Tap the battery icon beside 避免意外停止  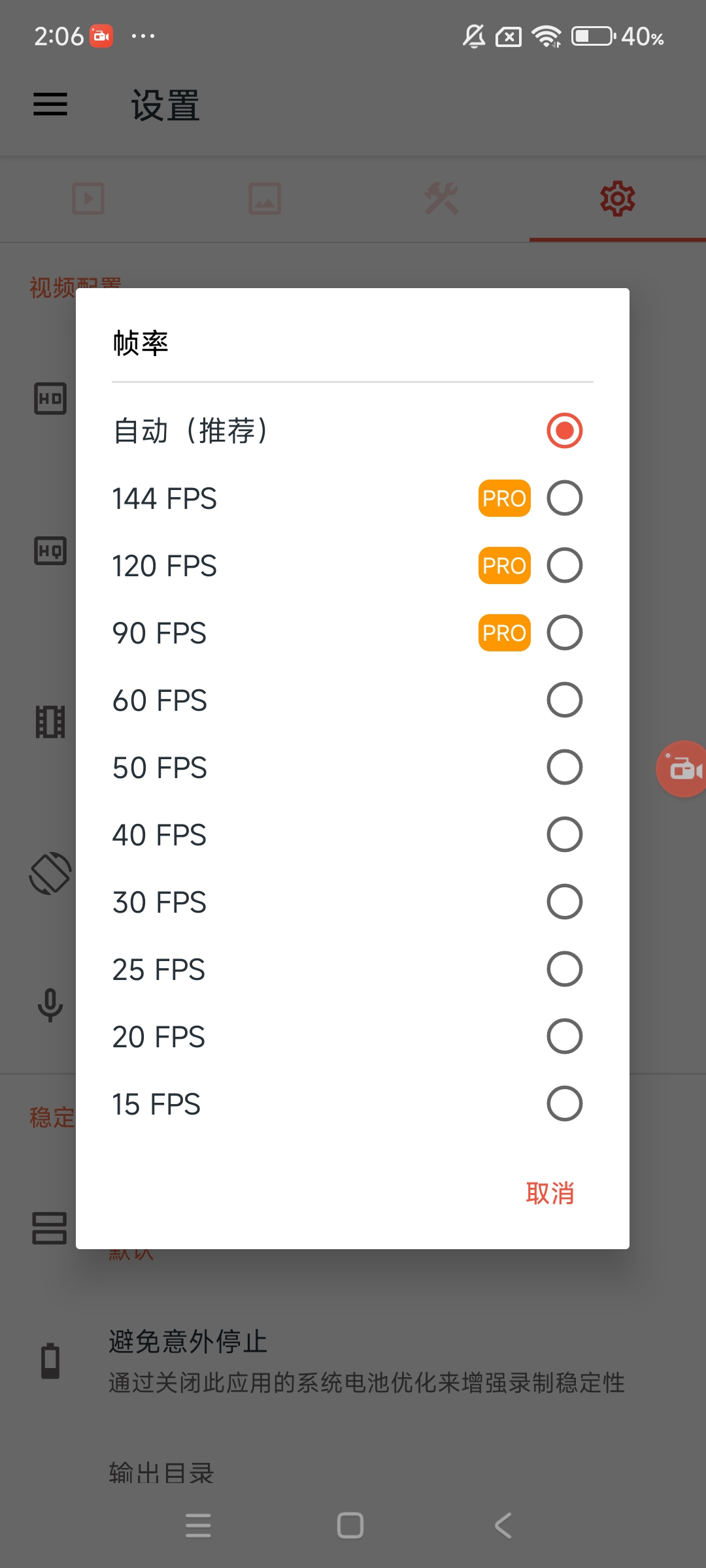coord(50,1361)
